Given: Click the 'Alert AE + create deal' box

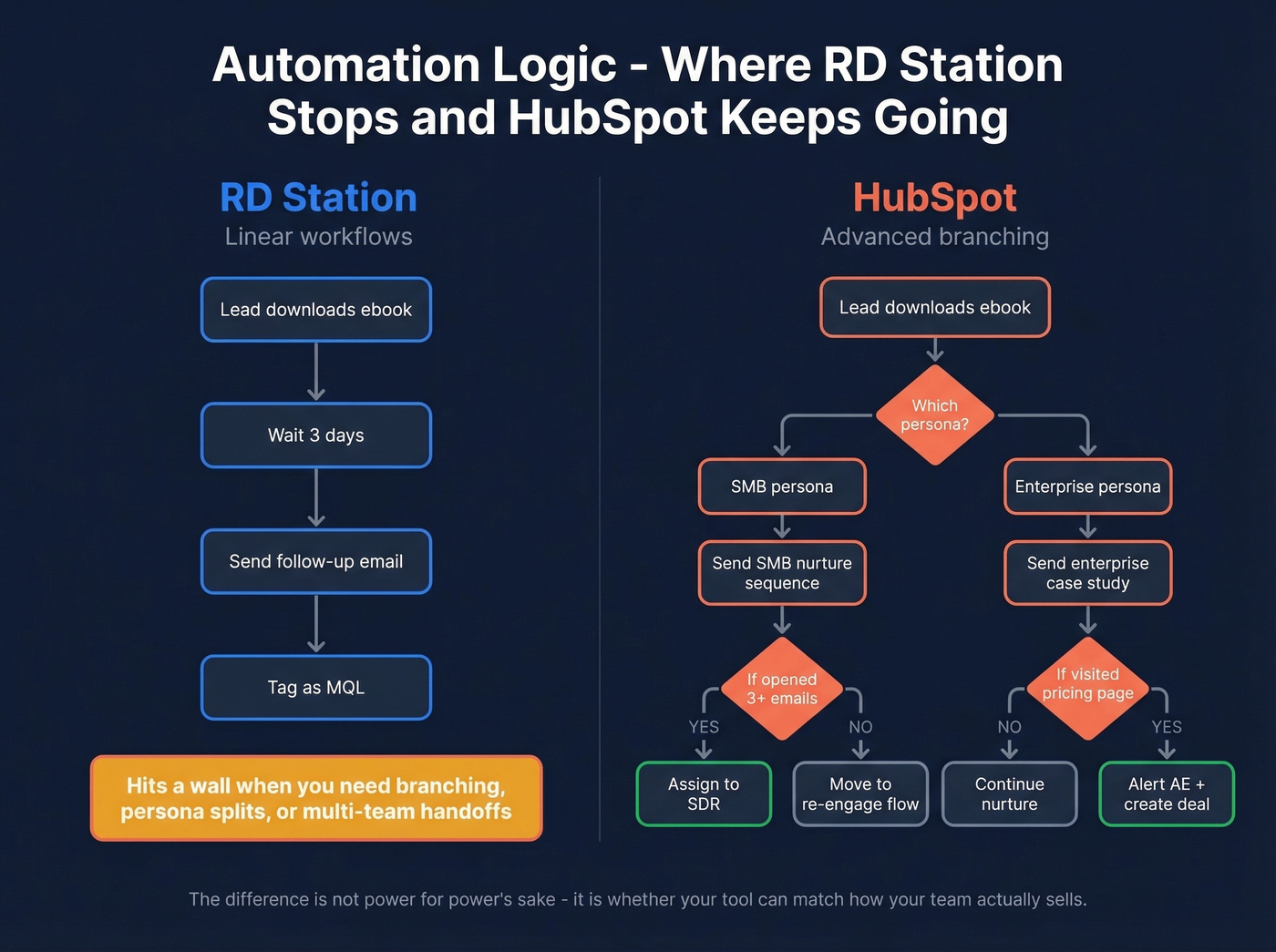Looking at the screenshot, I should click(x=1167, y=793).
